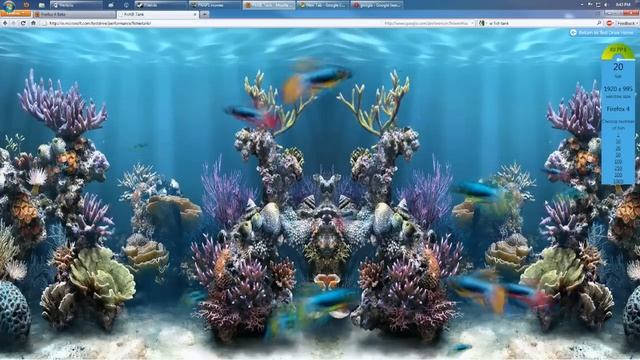Set number of fish to 1000

point(618,181)
